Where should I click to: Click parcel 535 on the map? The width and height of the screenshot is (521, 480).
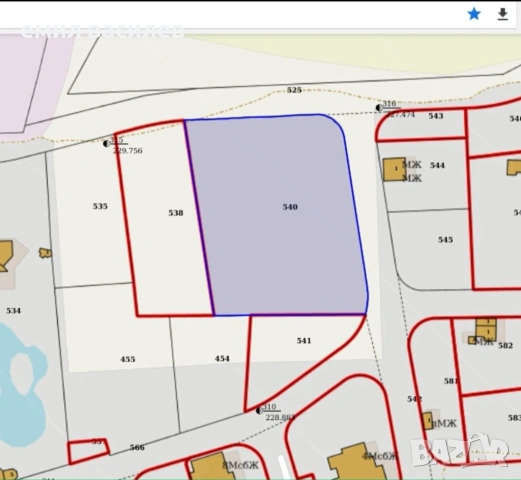point(100,206)
